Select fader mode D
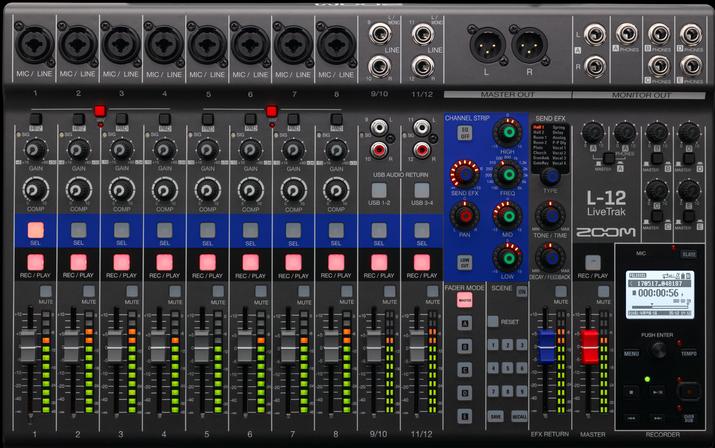The width and height of the screenshot is (715, 448). point(465,393)
